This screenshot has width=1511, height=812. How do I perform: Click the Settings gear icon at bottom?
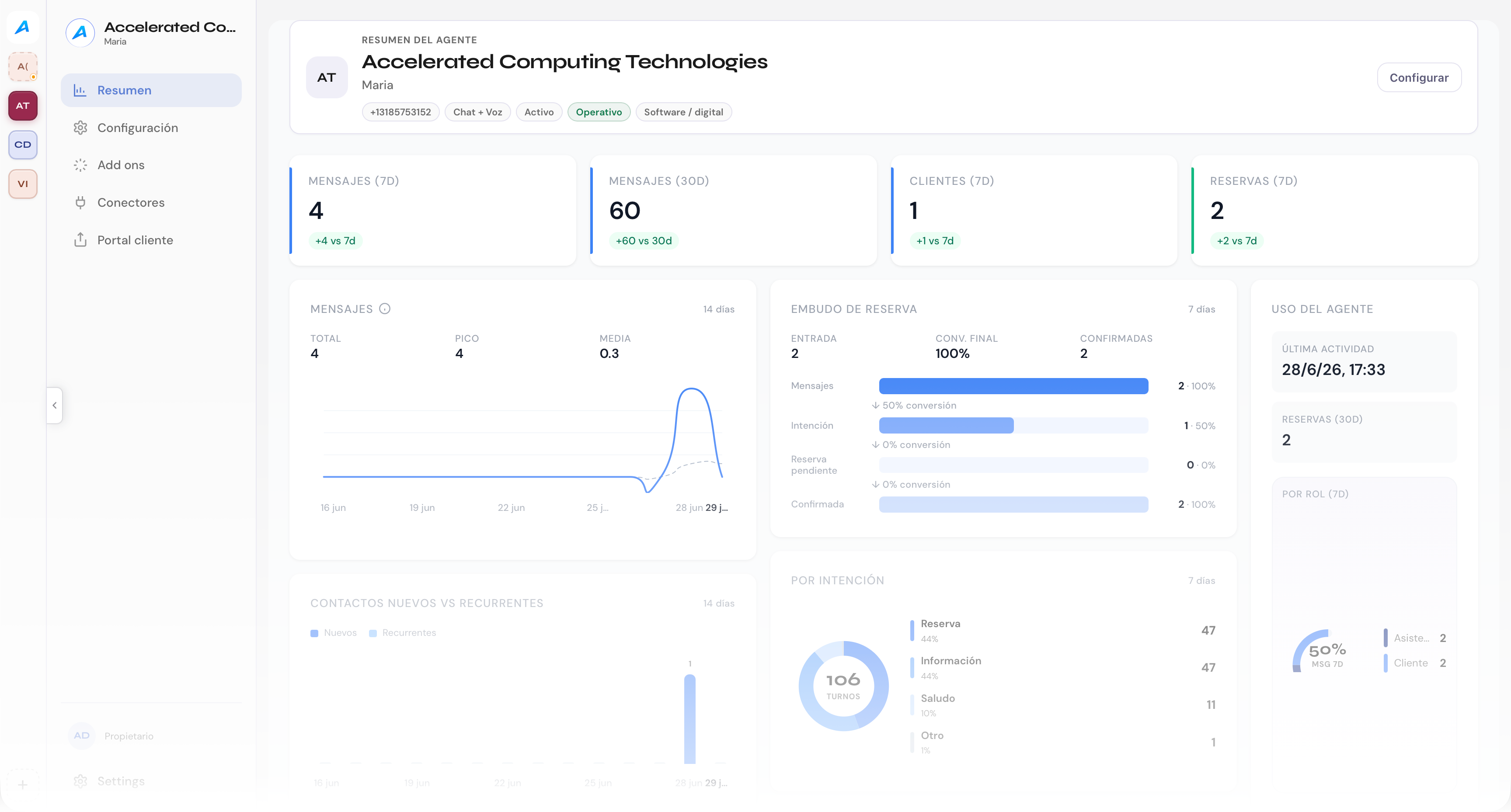(80, 781)
